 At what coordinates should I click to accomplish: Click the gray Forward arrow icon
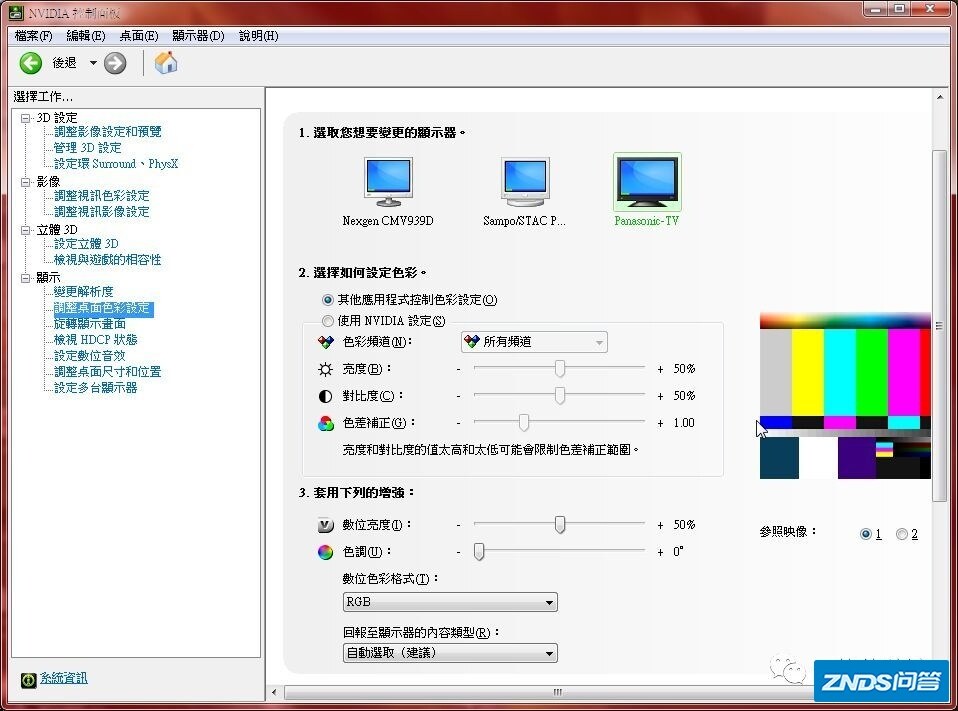click(115, 63)
